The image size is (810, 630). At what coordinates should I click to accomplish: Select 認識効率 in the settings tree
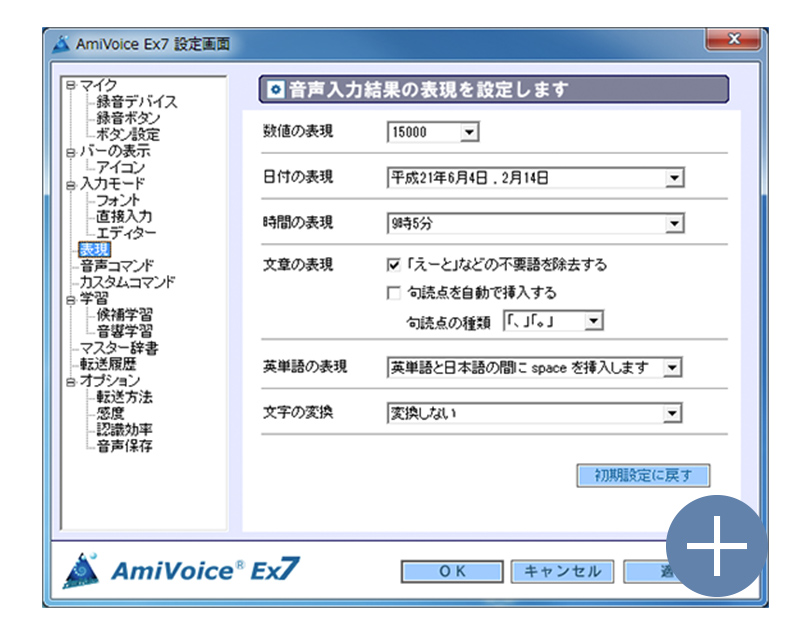click(x=124, y=430)
